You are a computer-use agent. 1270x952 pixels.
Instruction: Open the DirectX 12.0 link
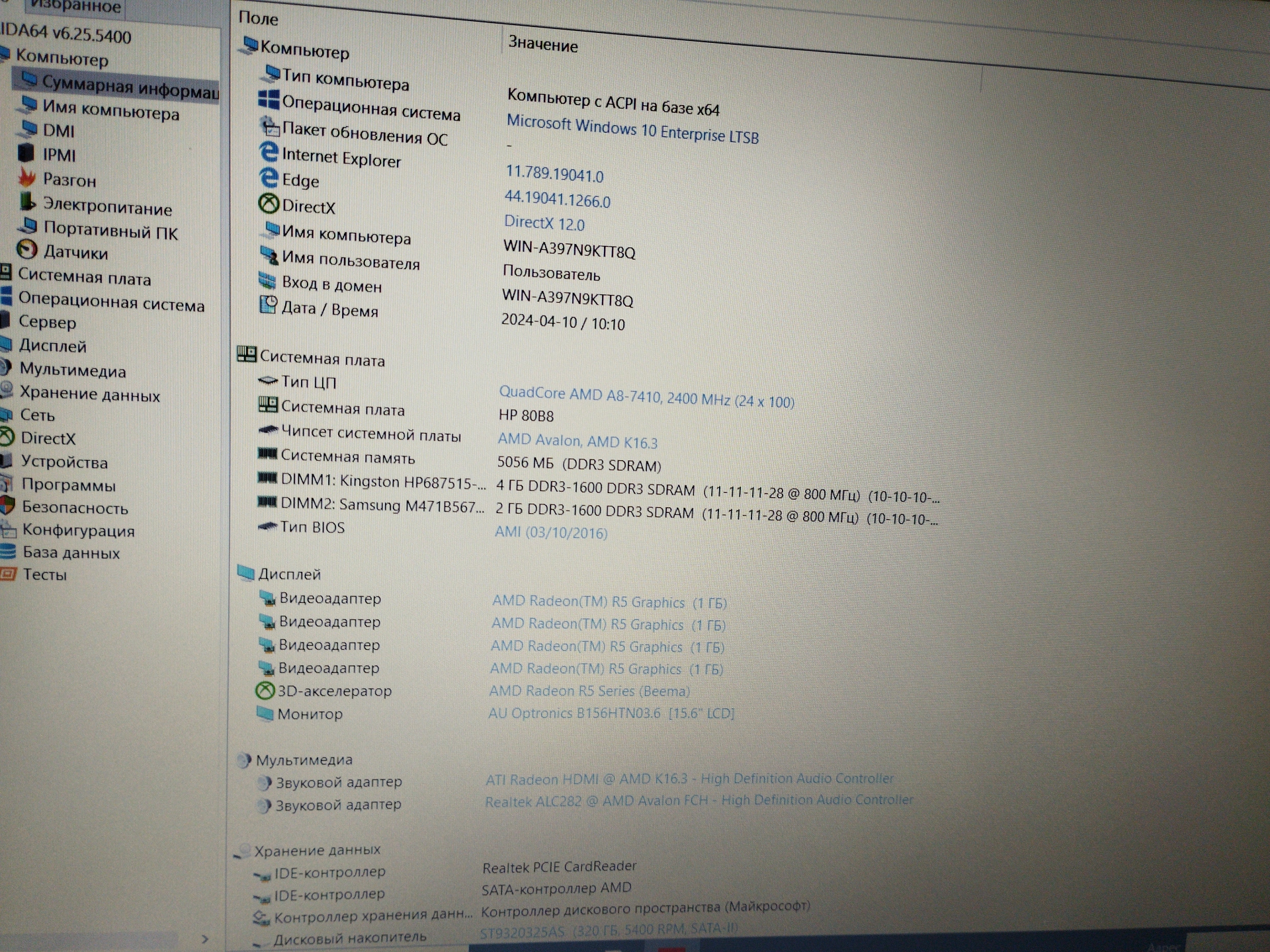[544, 223]
